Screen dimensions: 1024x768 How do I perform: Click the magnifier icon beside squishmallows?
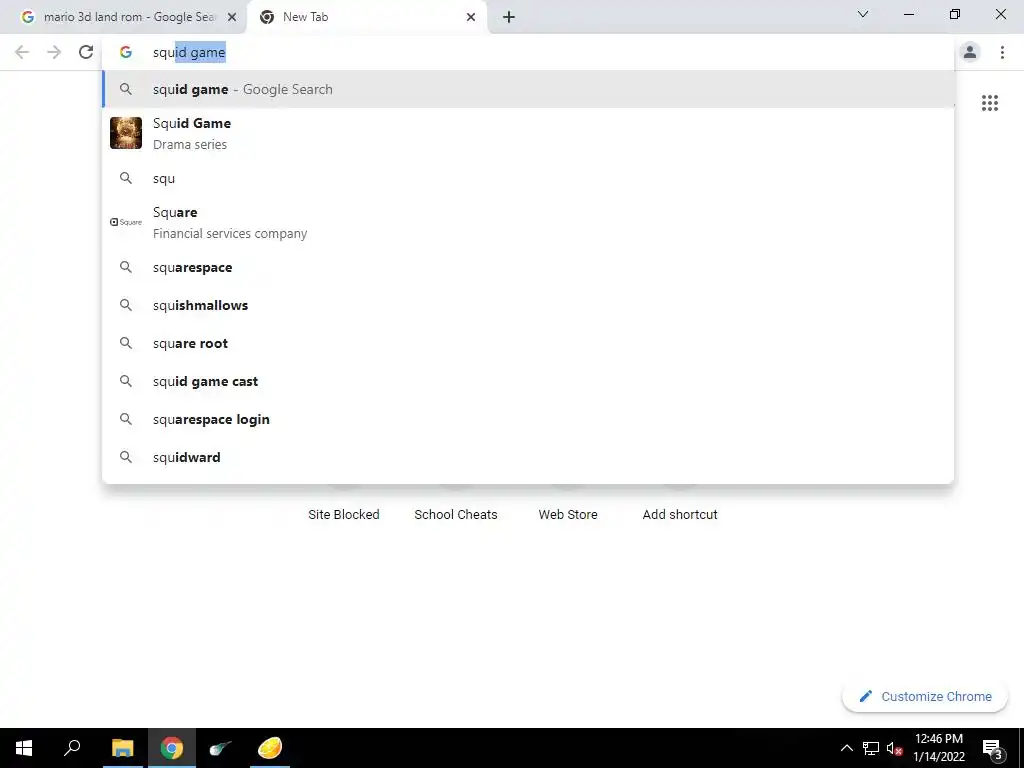click(125, 305)
